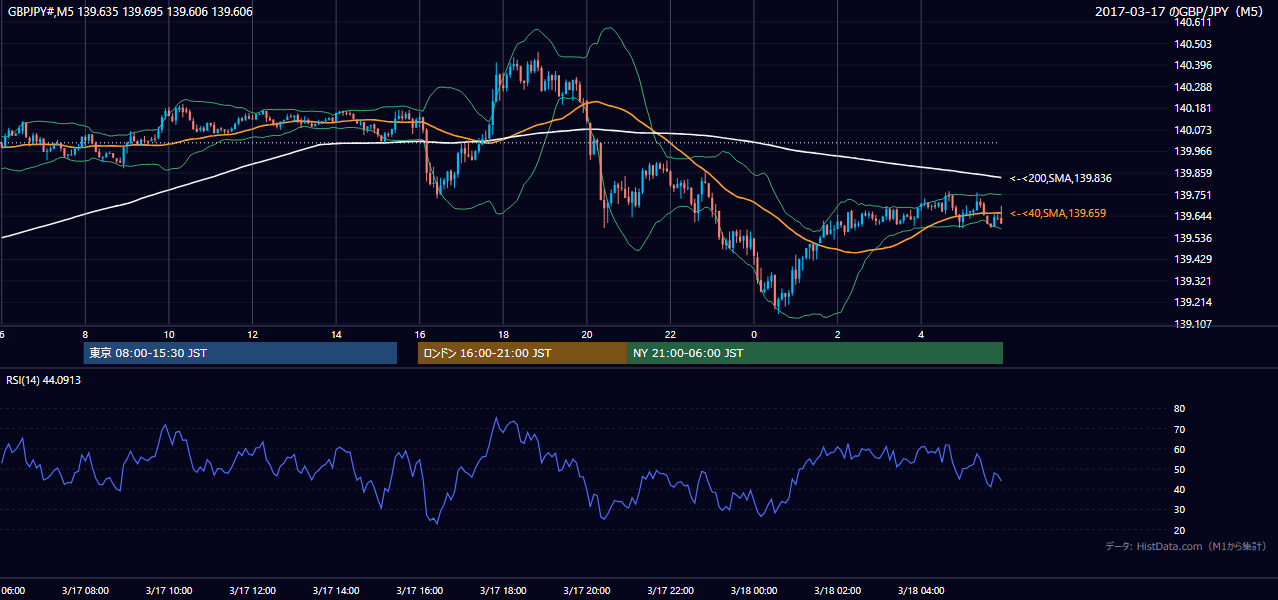
Task: Click RSI level 20 axis label
Action: [1179, 531]
